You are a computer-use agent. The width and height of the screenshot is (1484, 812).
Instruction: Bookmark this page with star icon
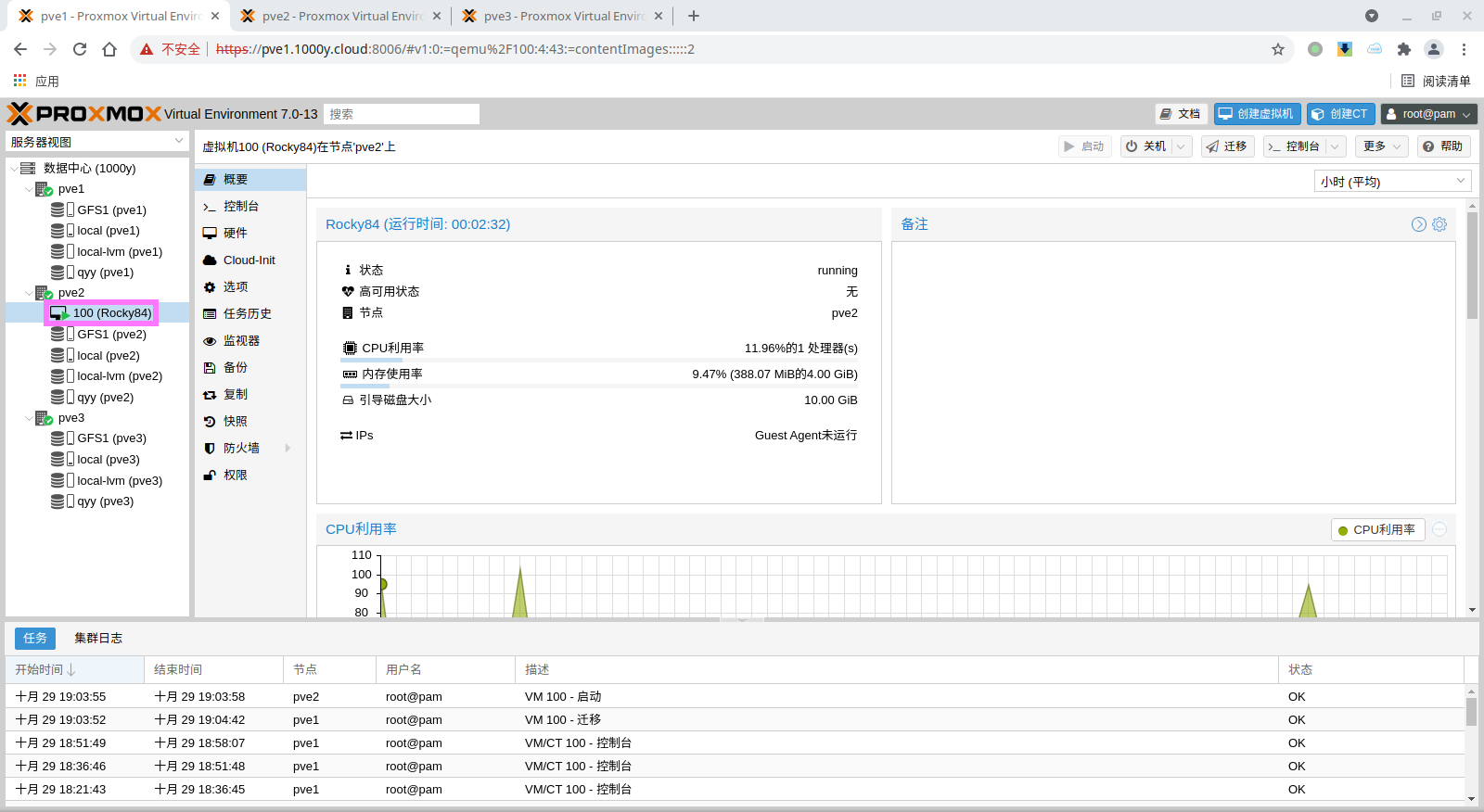[1278, 49]
